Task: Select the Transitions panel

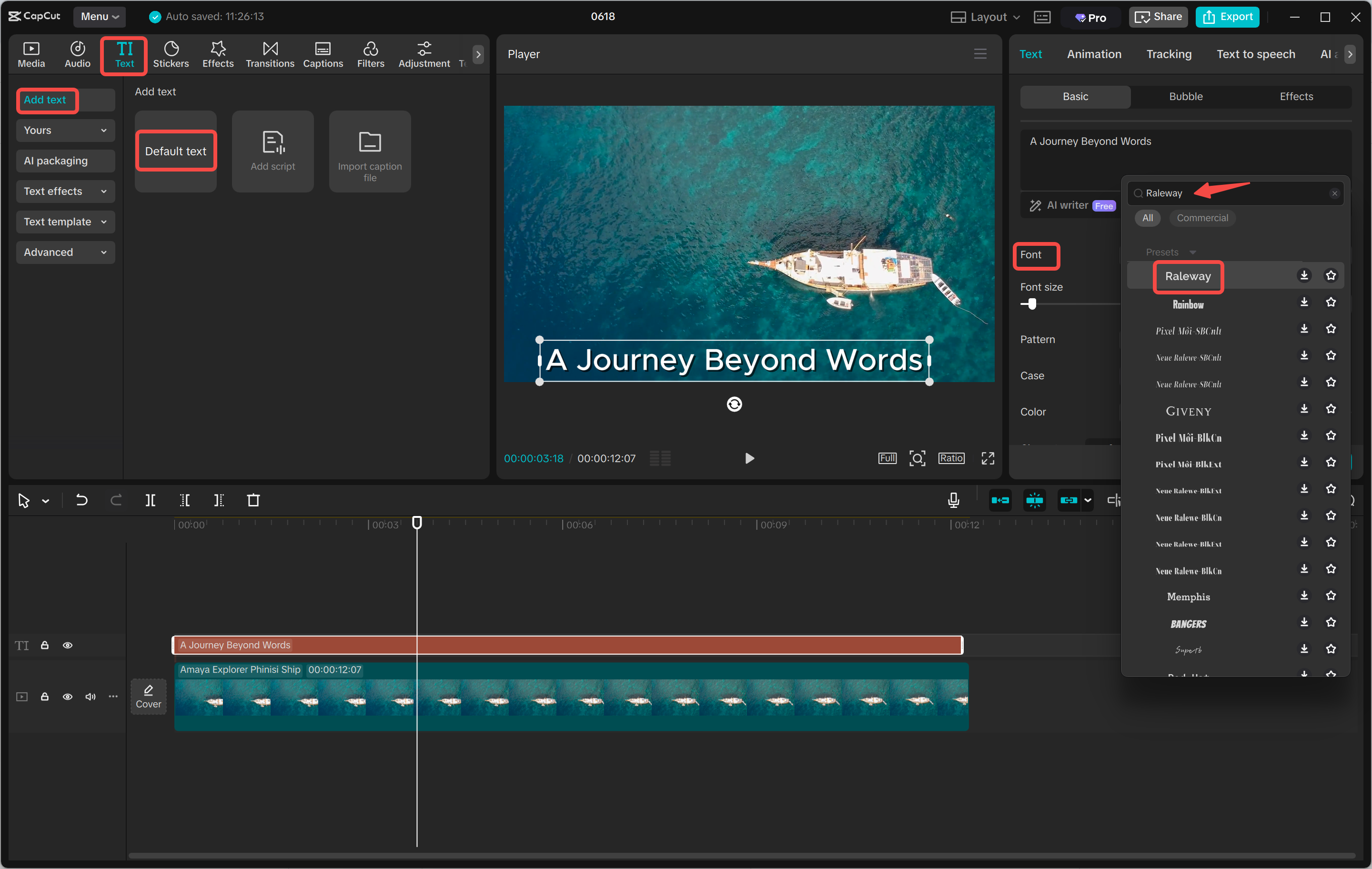Action: click(x=270, y=54)
